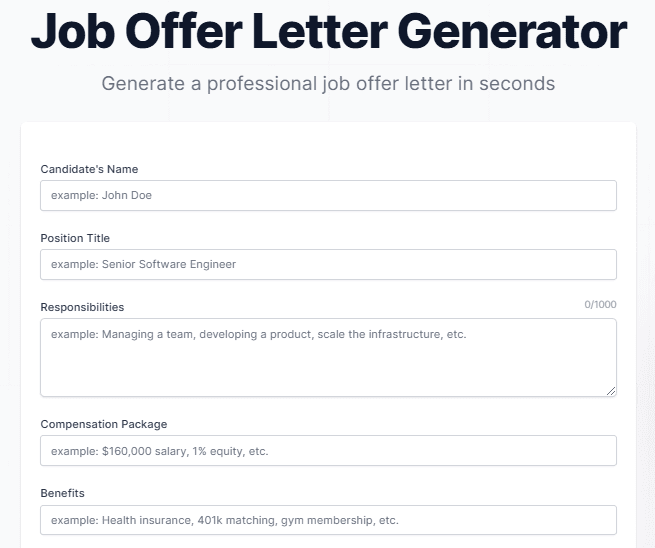Click the "Candidate's Name" field label
This screenshot has width=655, height=548.
[89, 169]
